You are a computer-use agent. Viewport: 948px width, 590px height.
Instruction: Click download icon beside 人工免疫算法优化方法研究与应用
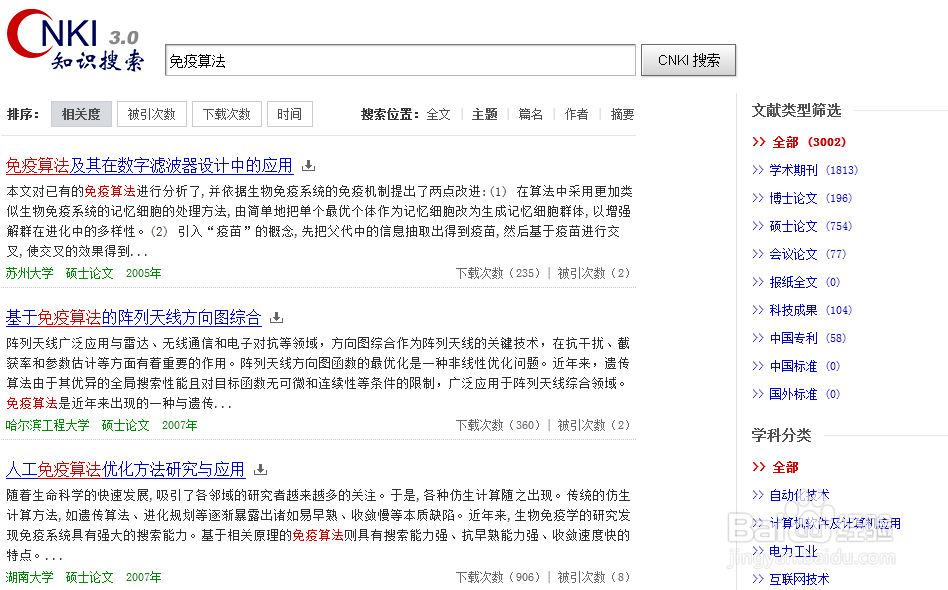[259, 469]
